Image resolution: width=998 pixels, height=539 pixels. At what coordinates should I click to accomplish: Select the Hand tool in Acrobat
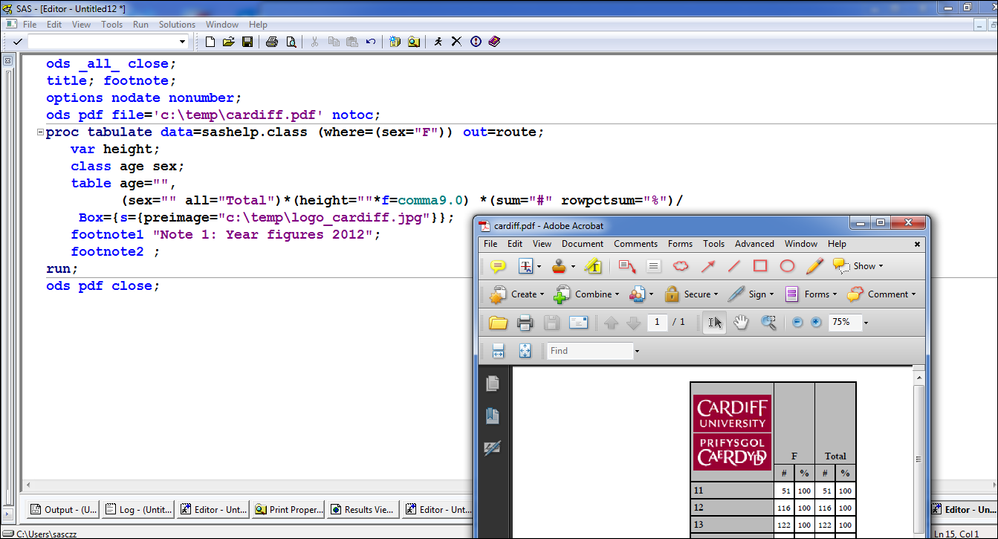tap(741, 322)
